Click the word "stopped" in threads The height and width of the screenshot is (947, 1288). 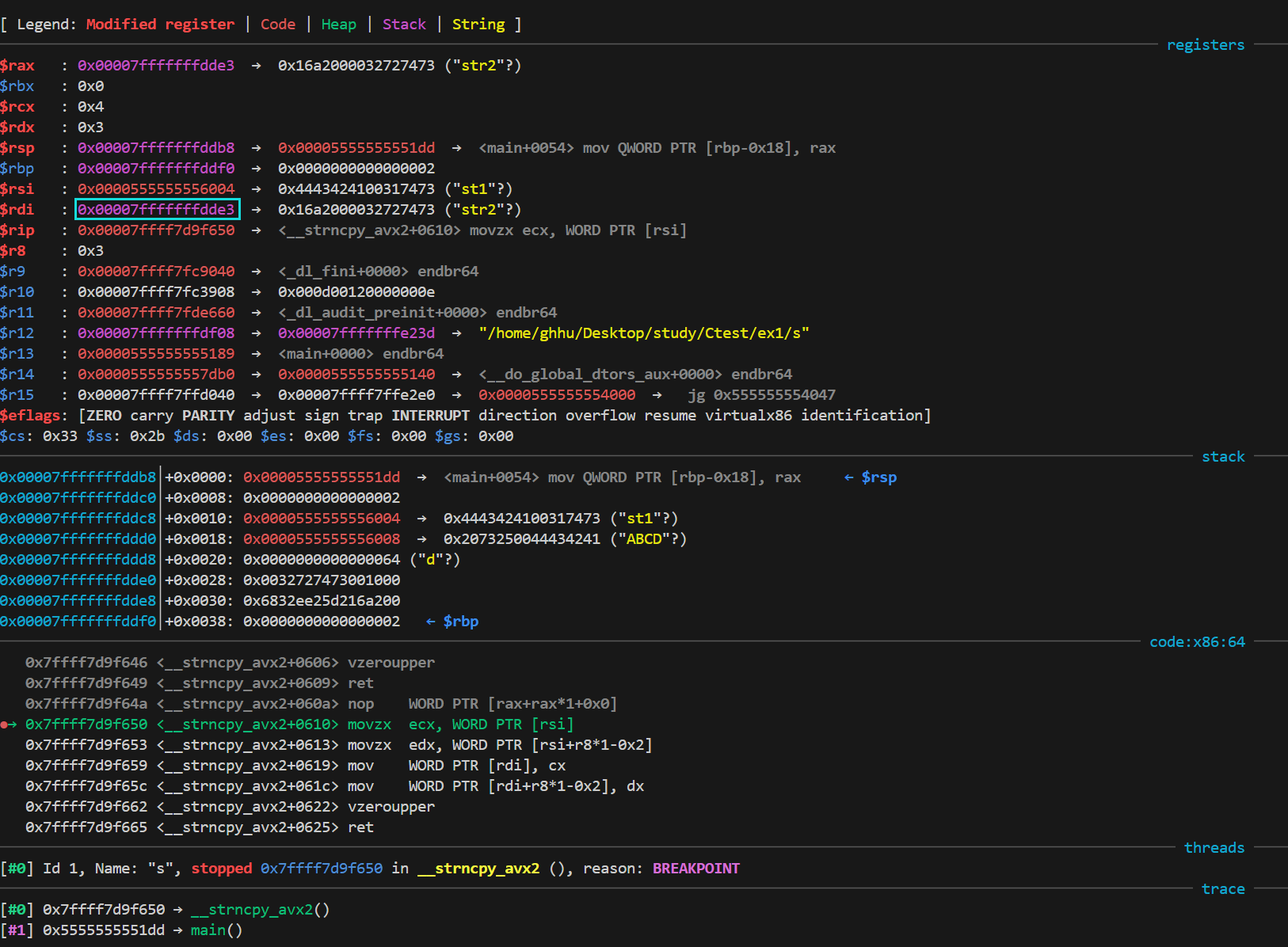[x=222, y=869]
